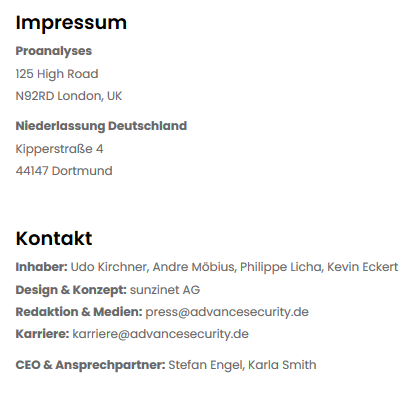The height and width of the screenshot is (396, 416).
Task: Click the Kontakt heading
Action: click(54, 238)
